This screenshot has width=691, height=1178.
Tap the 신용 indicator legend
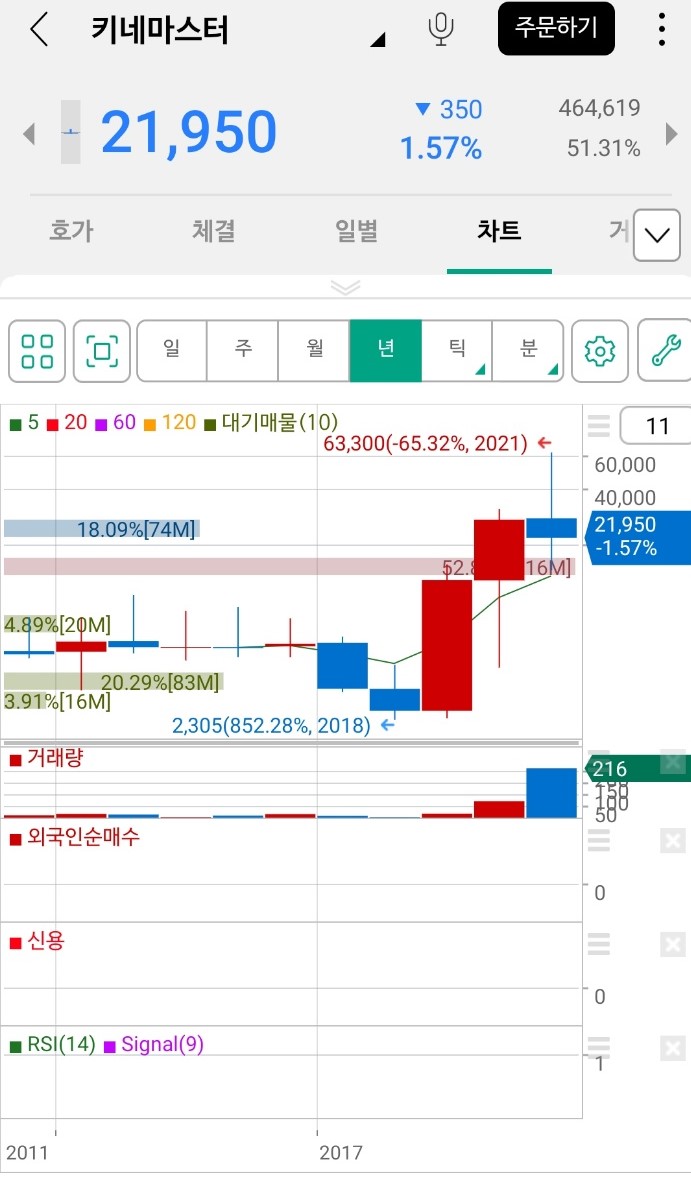tap(37, 941)
